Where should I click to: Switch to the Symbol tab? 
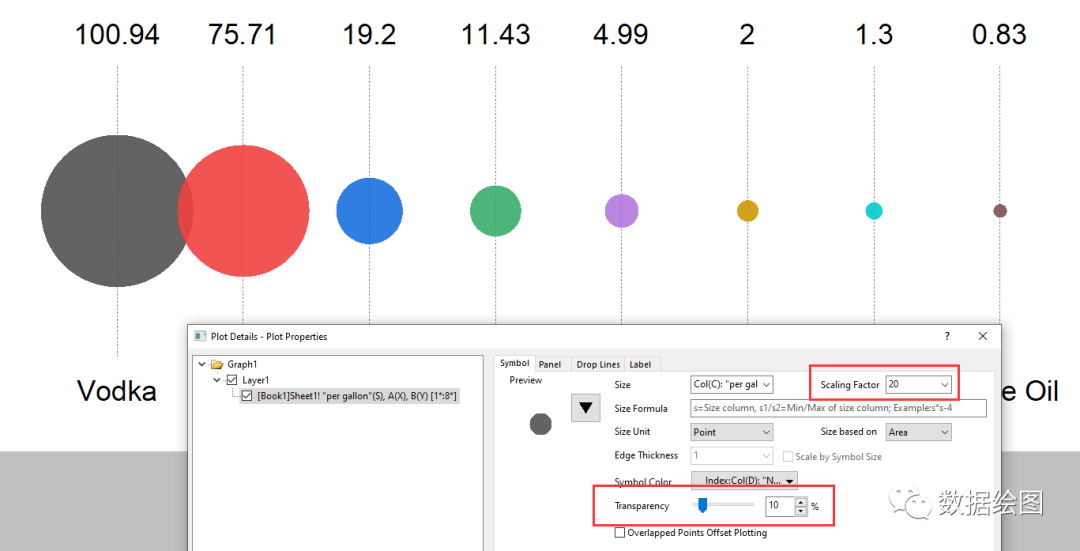click(x=515, y=363)
